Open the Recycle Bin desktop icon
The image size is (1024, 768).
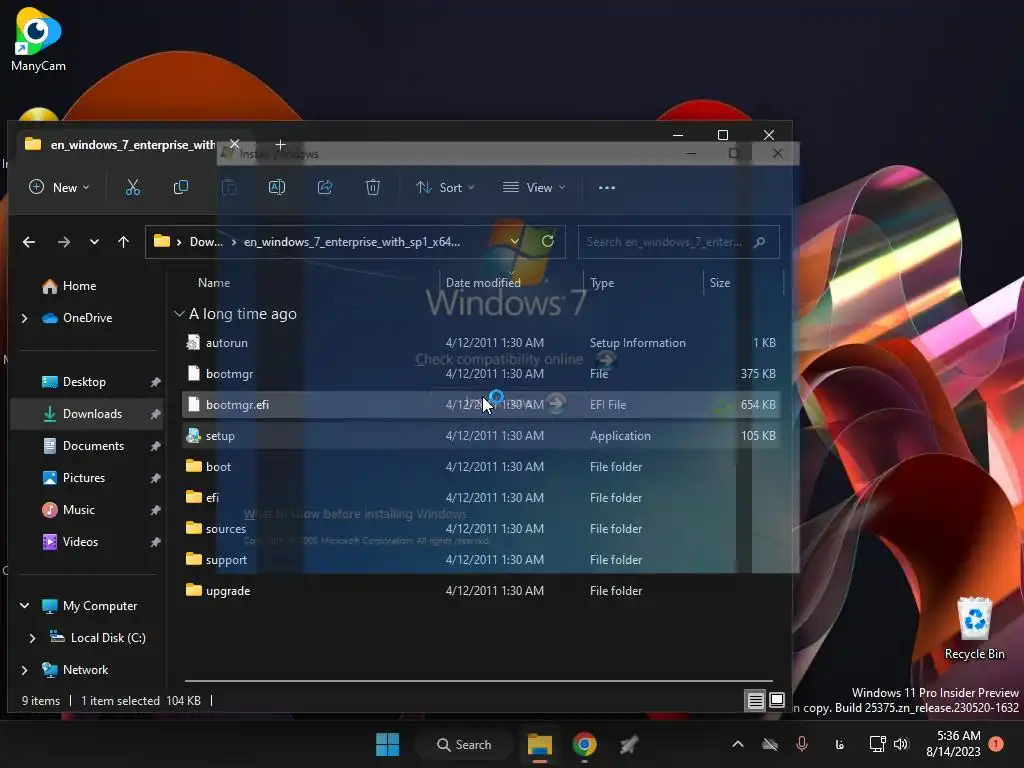[x=974, y=628]
